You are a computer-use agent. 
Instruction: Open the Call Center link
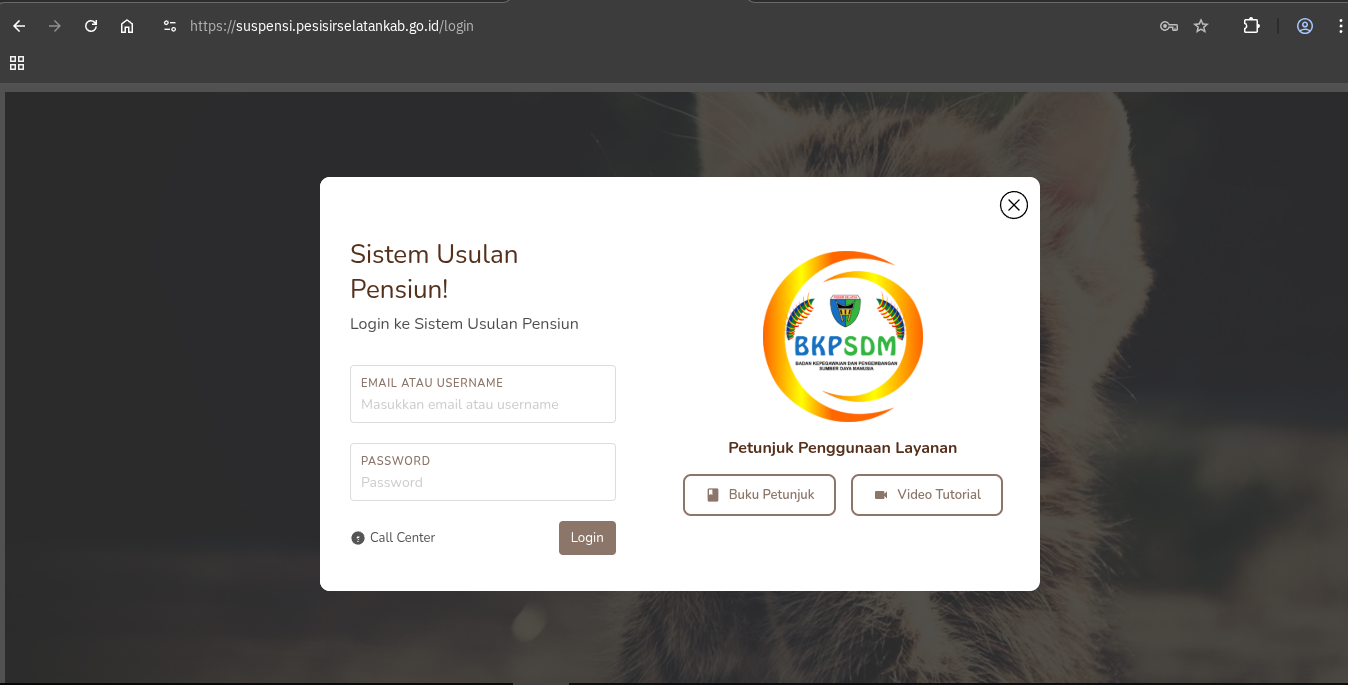[x=393, y=538]
